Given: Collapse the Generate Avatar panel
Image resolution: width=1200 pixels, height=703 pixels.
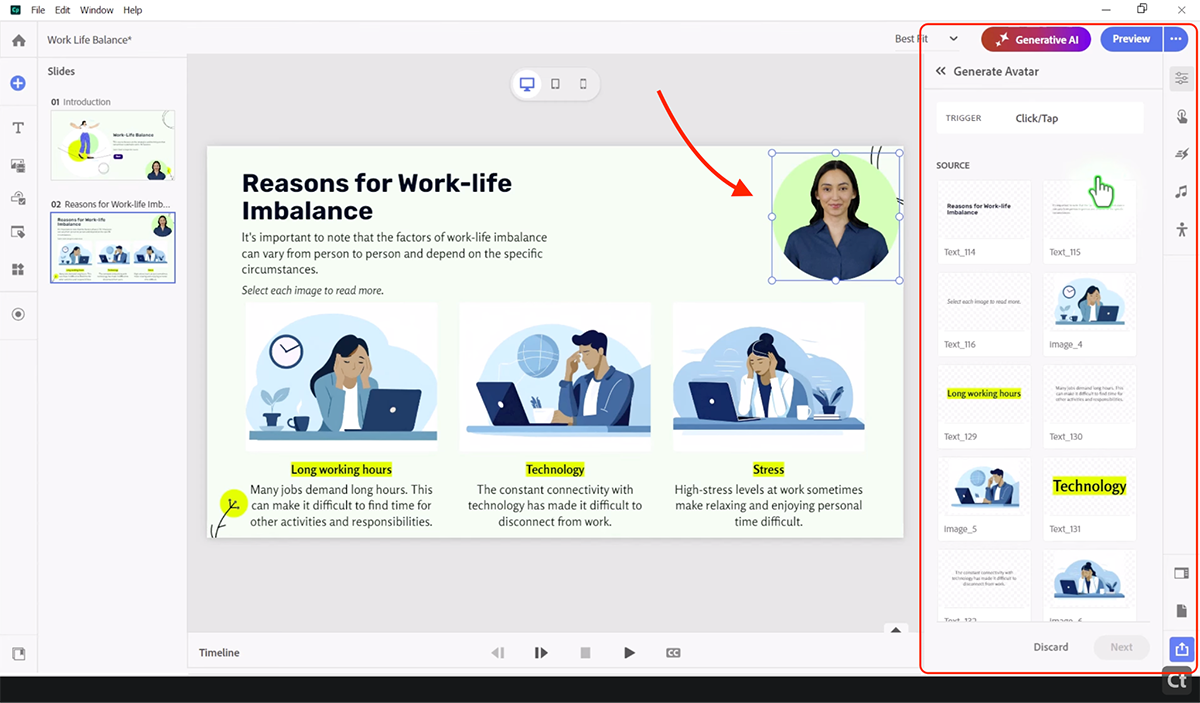Looking at the screenshot, I should coord(939,71).
